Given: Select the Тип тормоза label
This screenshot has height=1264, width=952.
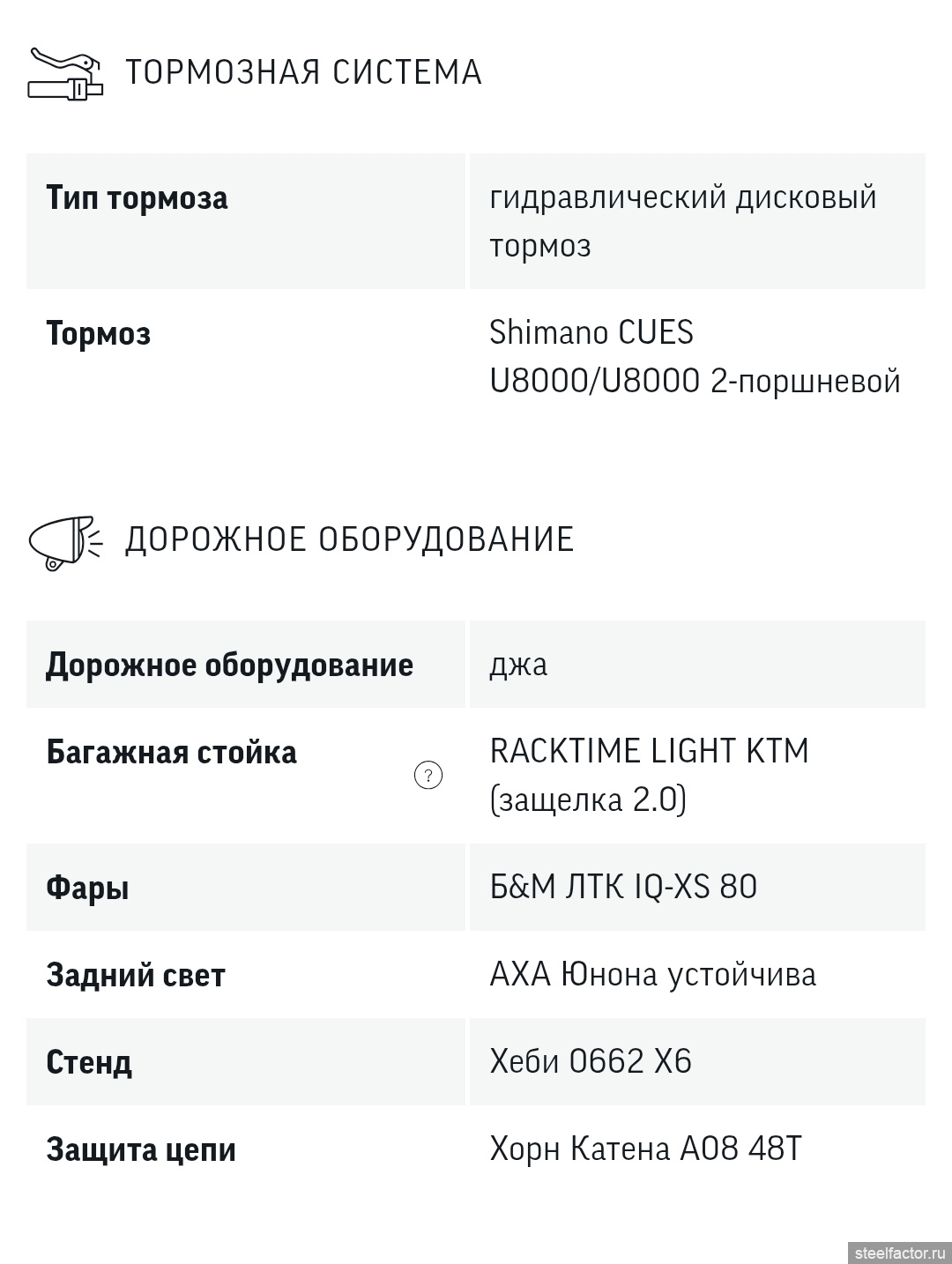Looking at the screenshot, I should [137, 197].
